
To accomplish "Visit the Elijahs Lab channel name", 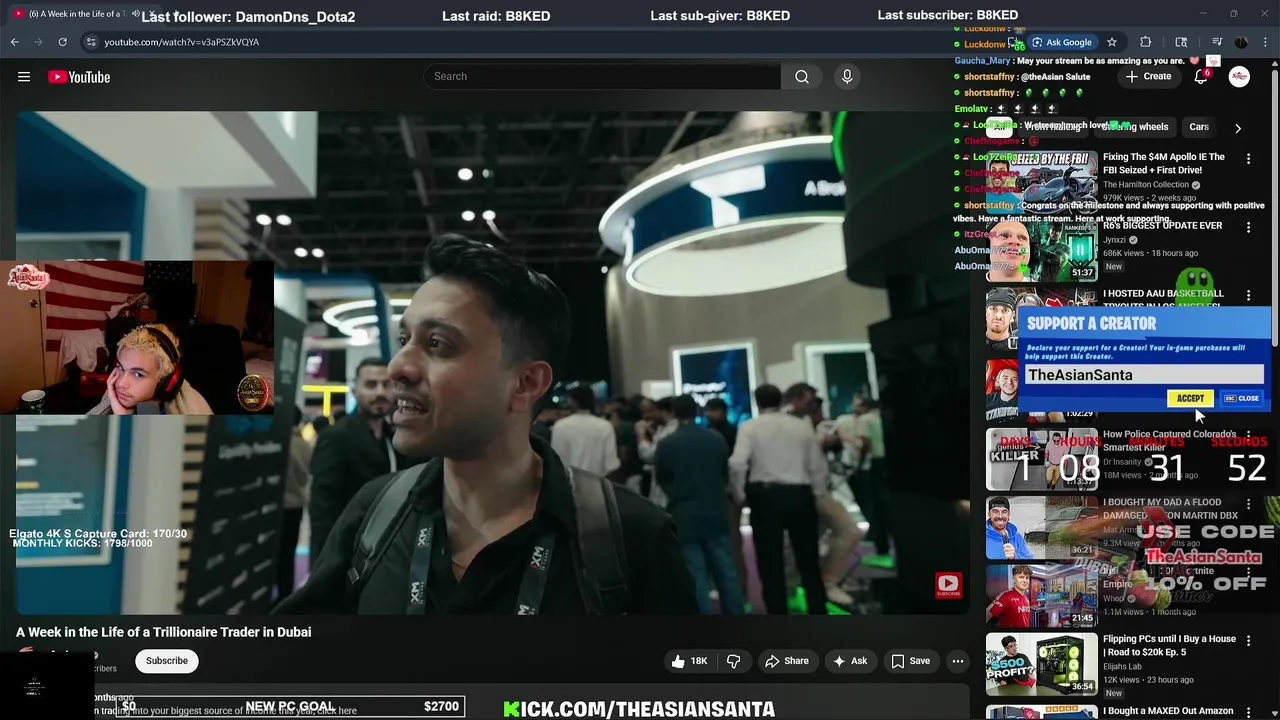I will [x=1122, y=667].
